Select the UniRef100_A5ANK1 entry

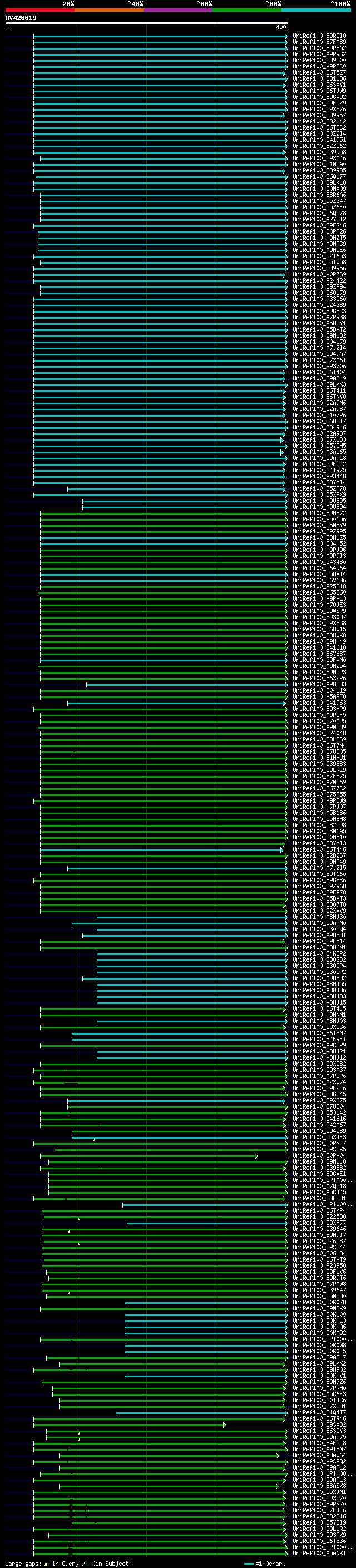319,1554
